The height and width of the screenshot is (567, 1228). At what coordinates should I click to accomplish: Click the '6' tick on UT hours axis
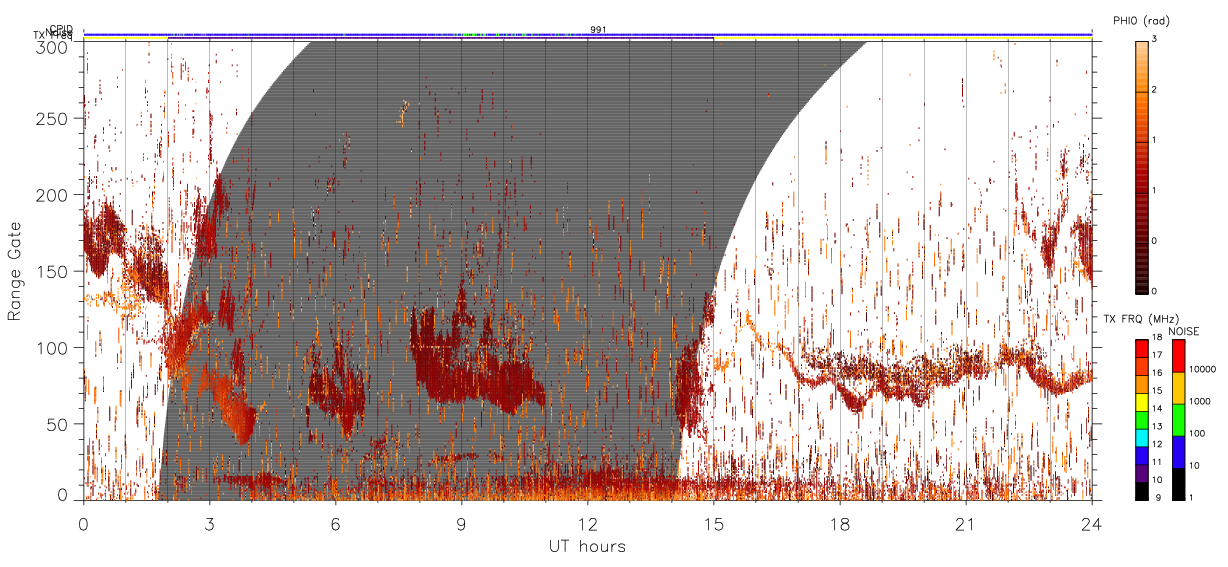point(335,524)
